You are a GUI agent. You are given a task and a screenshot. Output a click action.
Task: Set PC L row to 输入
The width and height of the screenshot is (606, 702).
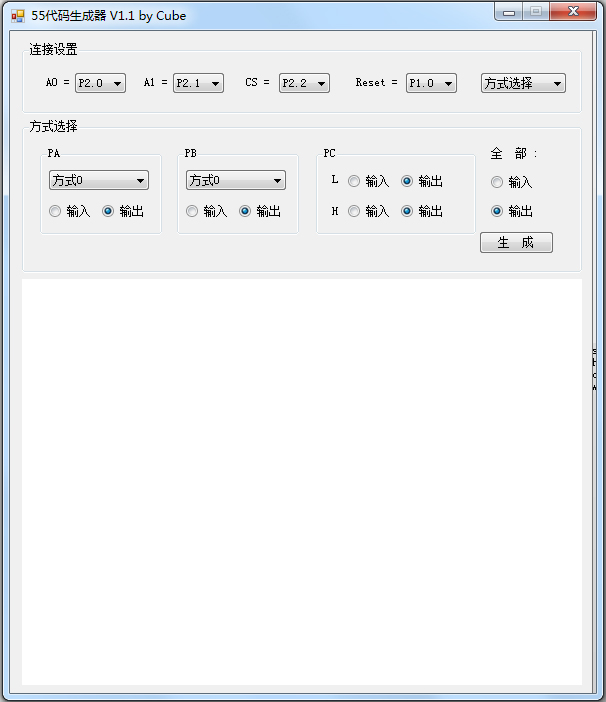point(355,181)
